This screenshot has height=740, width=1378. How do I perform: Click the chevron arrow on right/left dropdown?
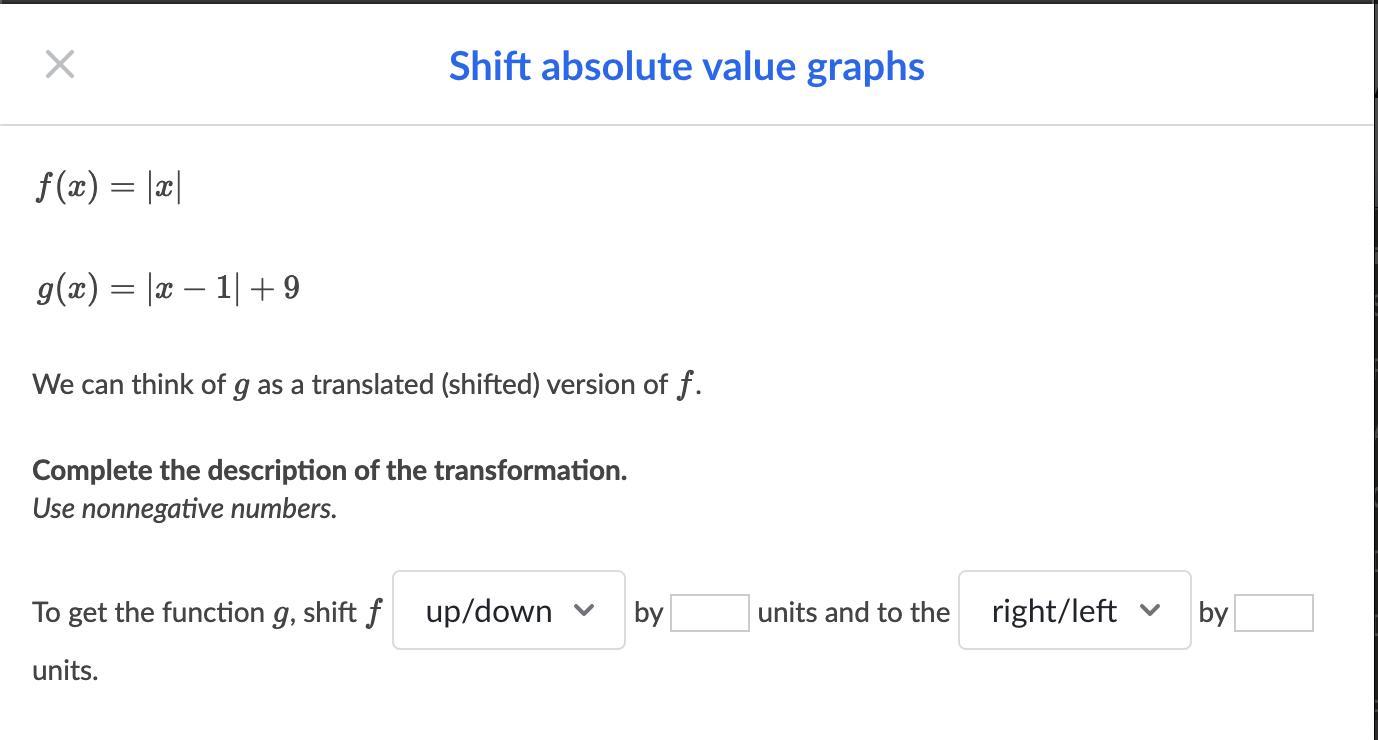click(1151, 610)
